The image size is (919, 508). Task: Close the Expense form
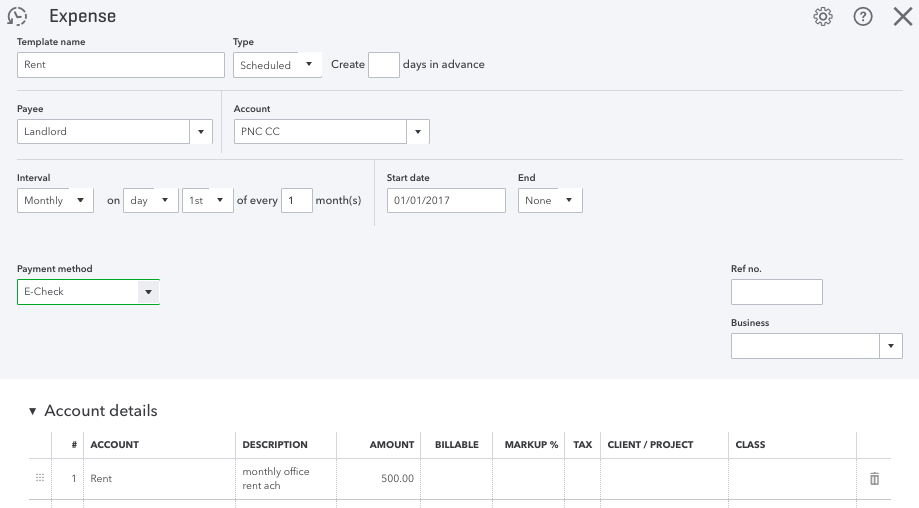902,16
